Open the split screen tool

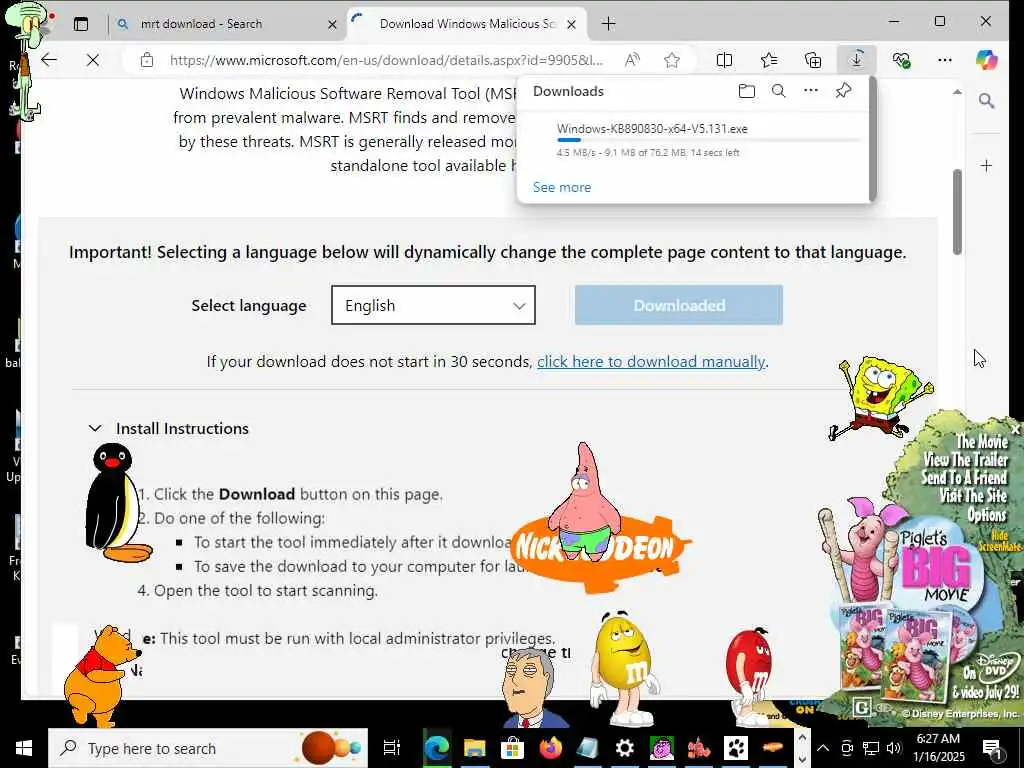[724, 60]
